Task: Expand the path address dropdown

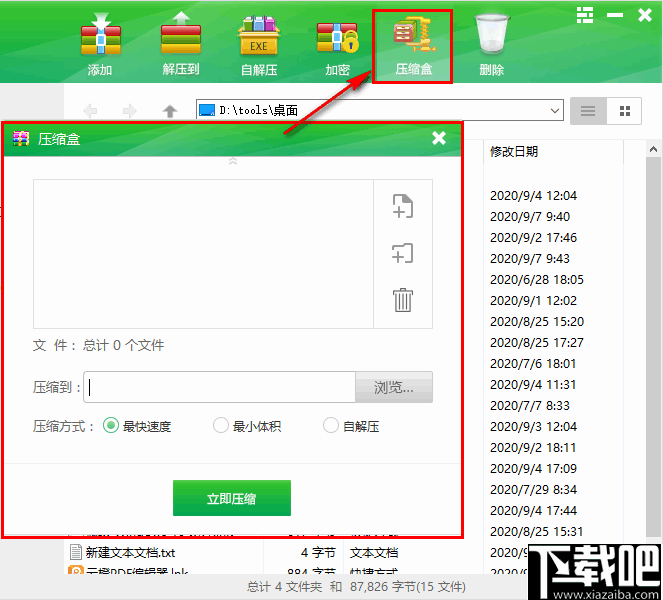Action: tap(555, 111)
